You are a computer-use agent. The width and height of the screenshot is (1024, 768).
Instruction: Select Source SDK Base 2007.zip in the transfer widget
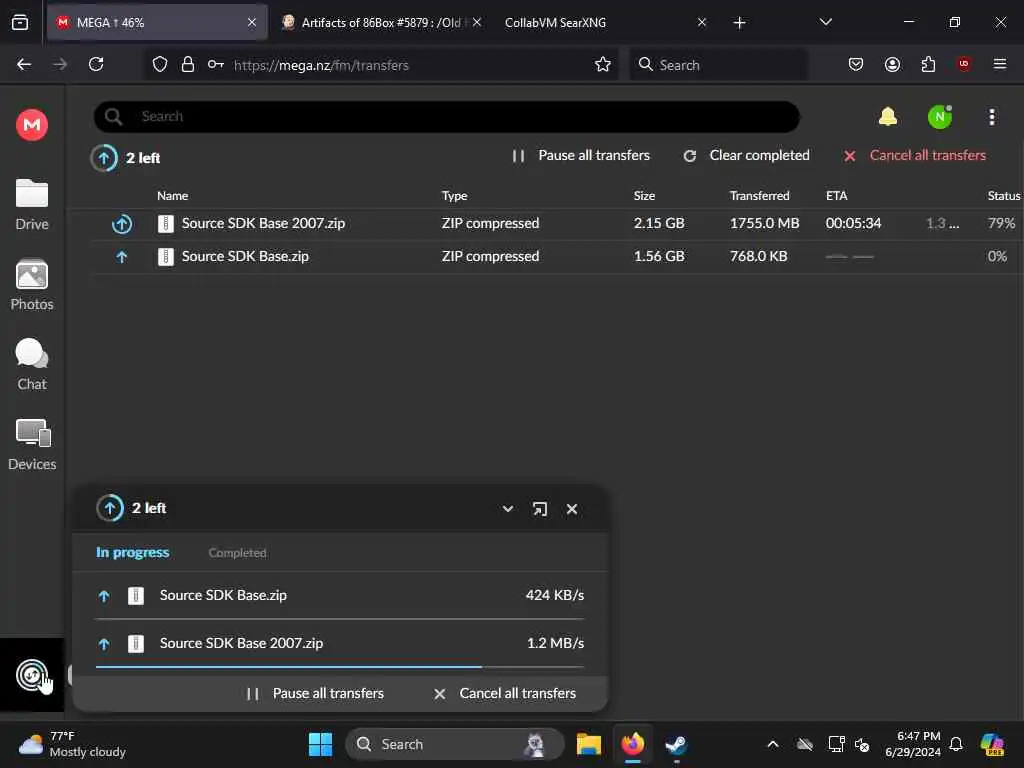coord(340,643)
